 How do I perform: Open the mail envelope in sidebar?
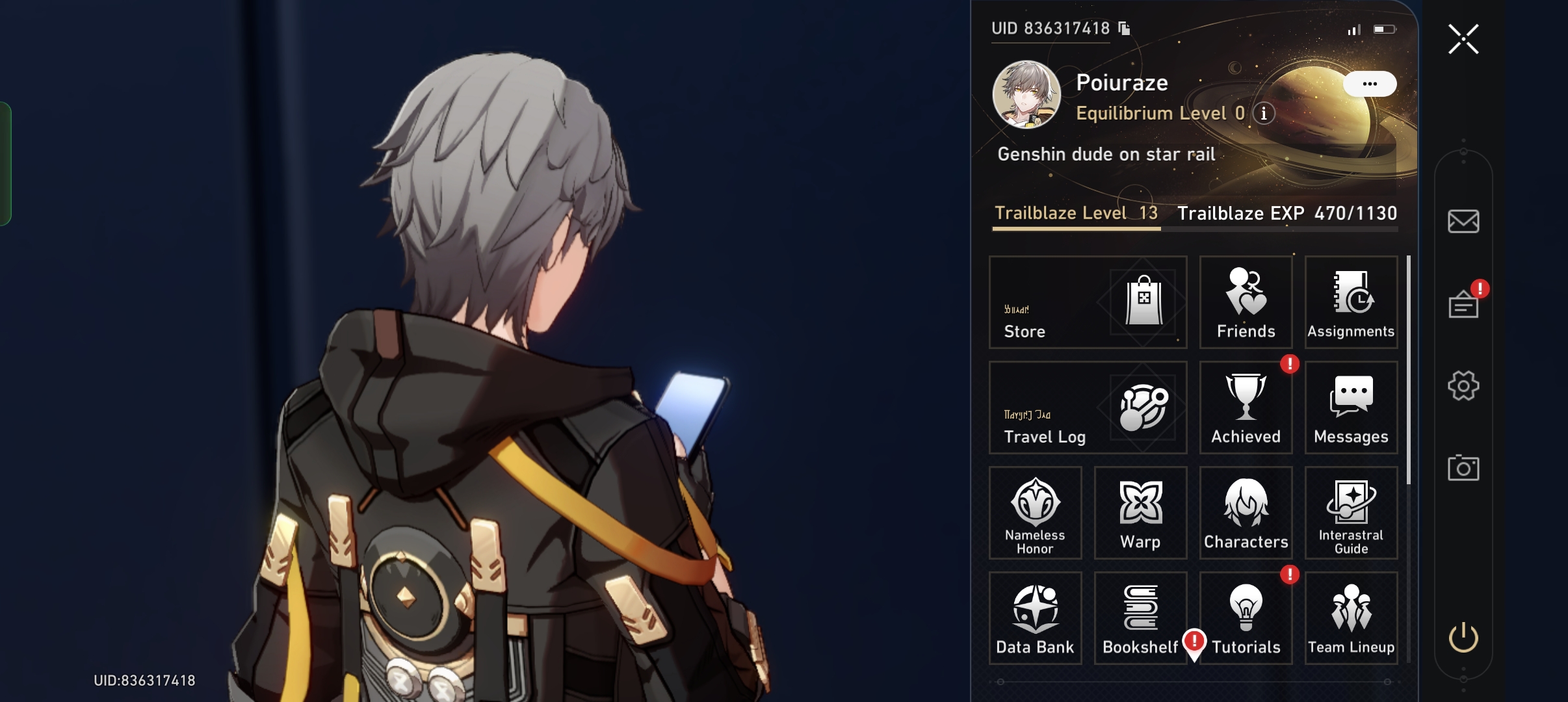click(1463, 222)
